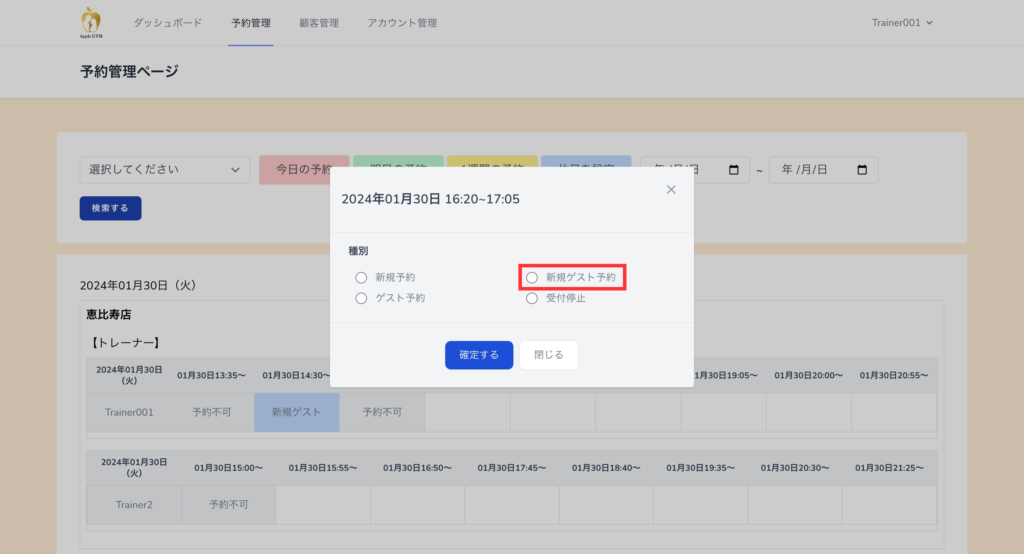Viewport: 1024px width, 554px height.
Task: Open the 顧客管理 tab
Action: click(318, 23)
